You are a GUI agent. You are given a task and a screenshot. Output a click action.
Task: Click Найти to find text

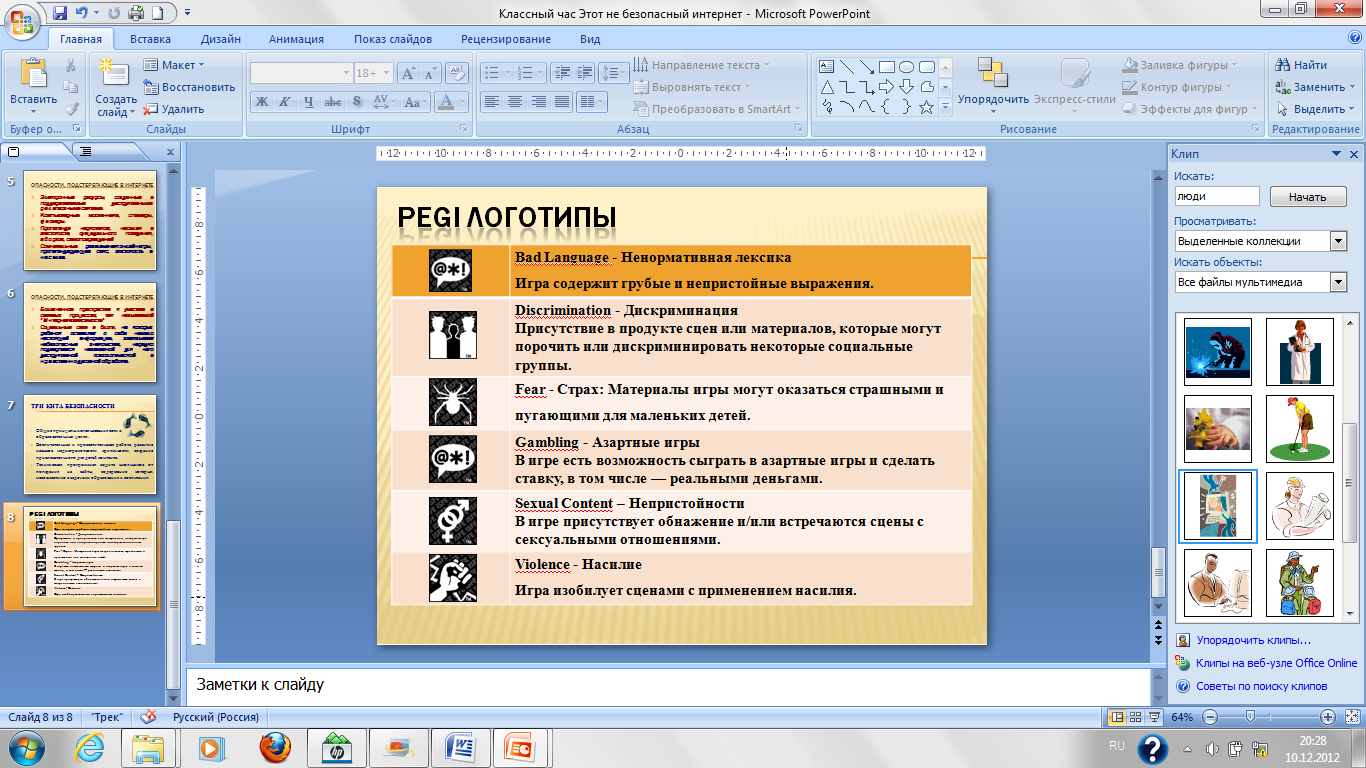click(1303, 65)
